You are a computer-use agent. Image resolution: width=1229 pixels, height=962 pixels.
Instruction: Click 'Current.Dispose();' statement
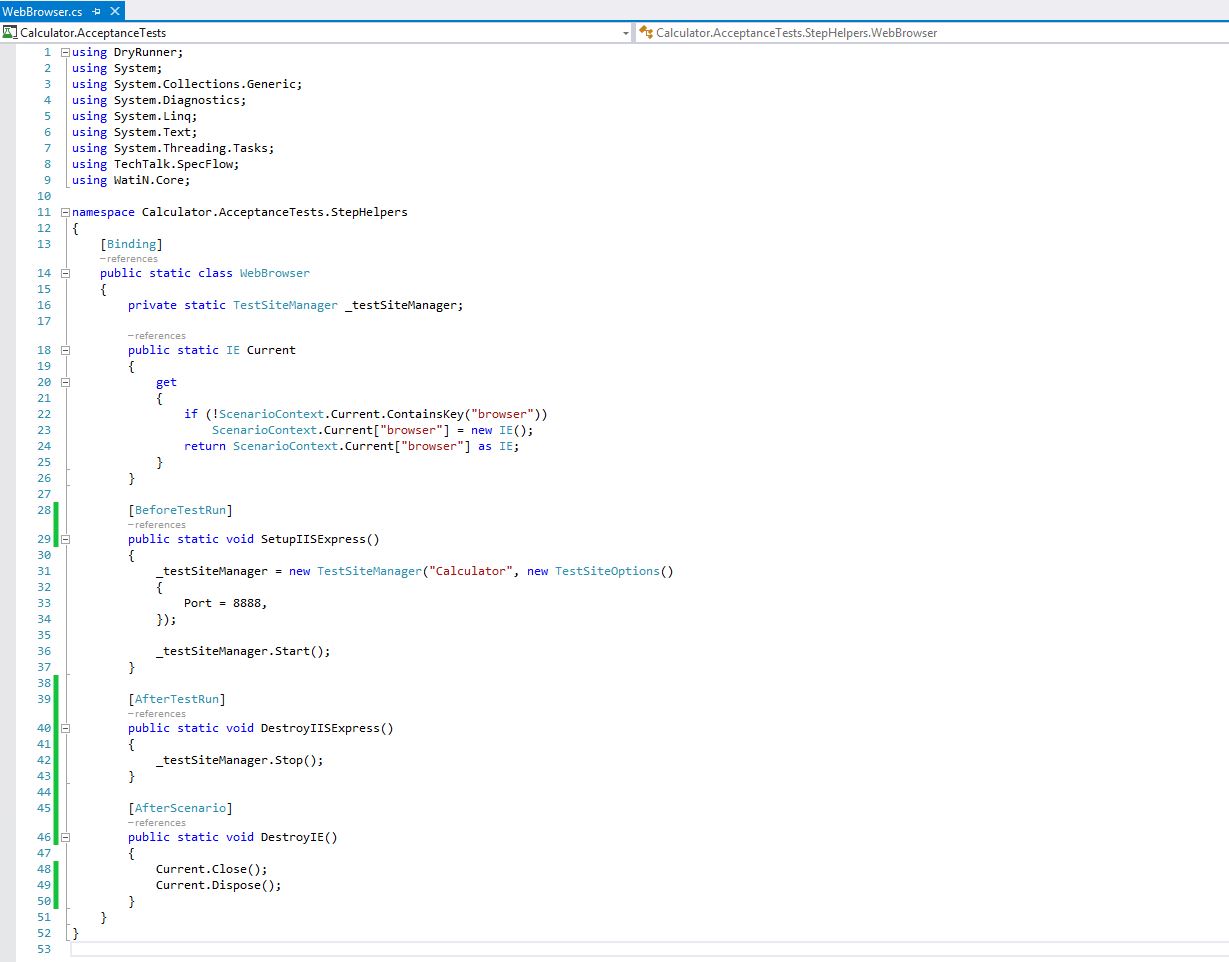219,885
